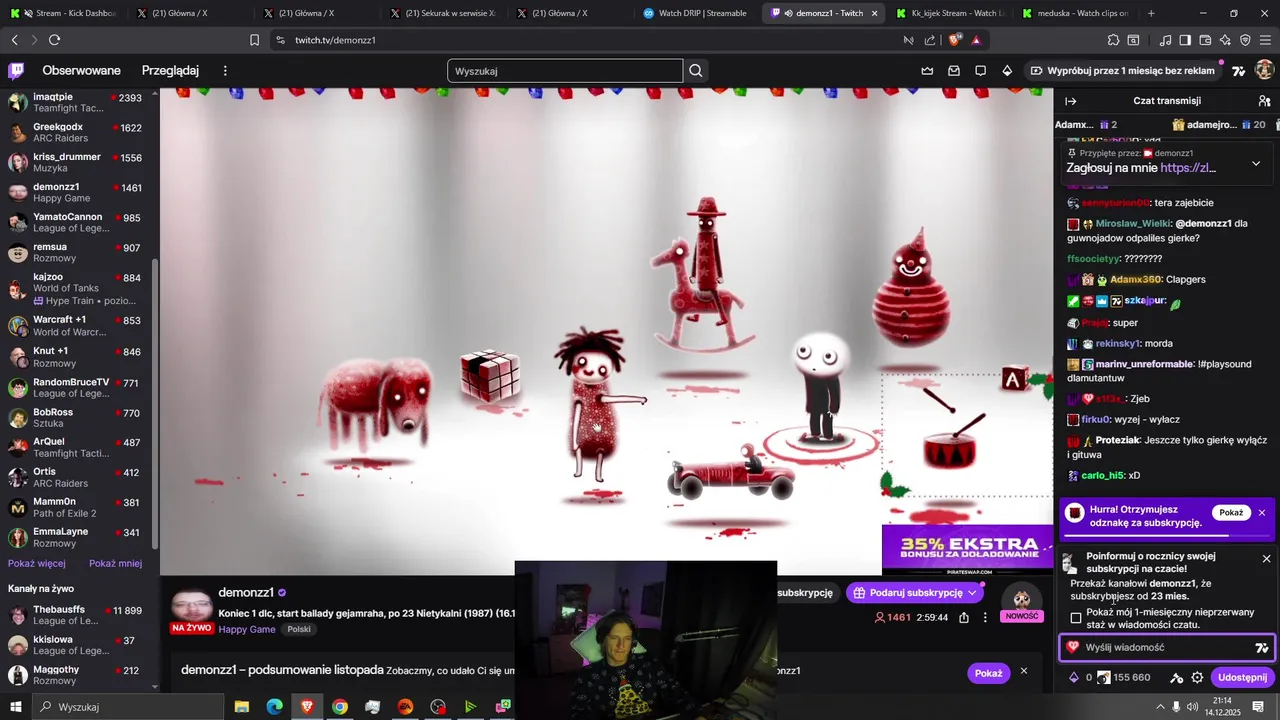Open browser media music note icon

pos(1165,40)
